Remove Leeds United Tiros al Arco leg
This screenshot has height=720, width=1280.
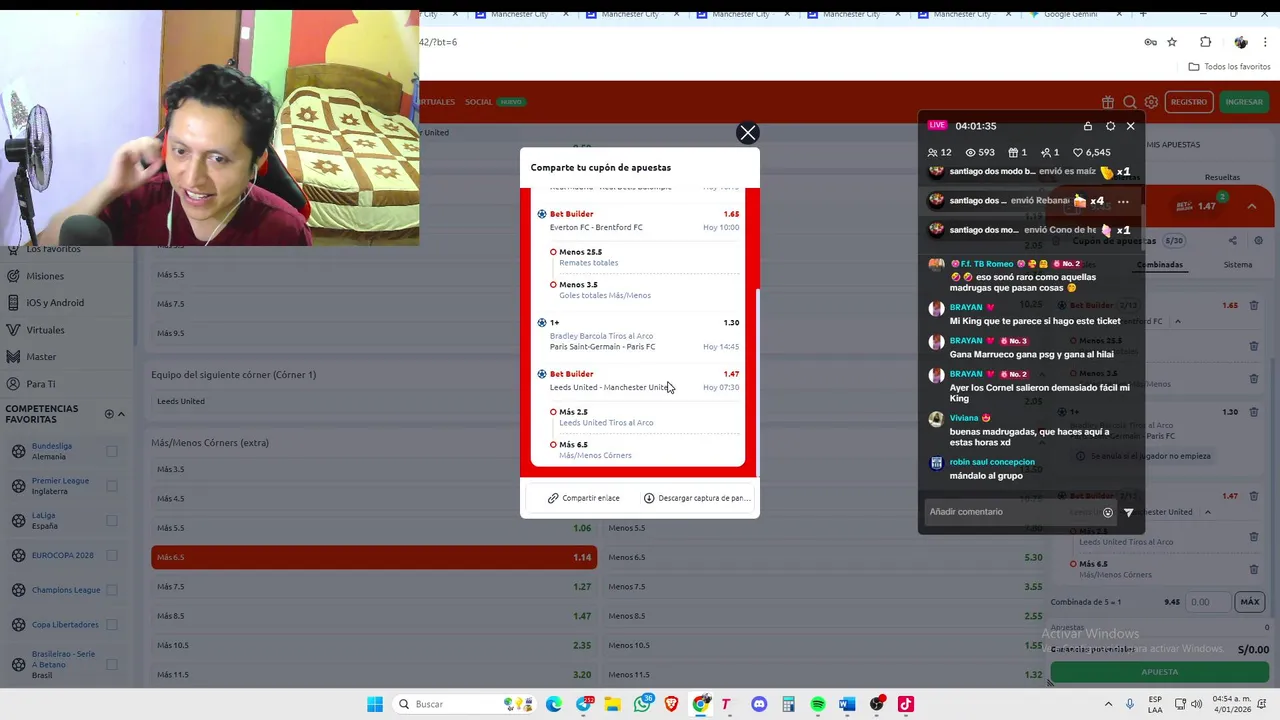(1254, 537)
